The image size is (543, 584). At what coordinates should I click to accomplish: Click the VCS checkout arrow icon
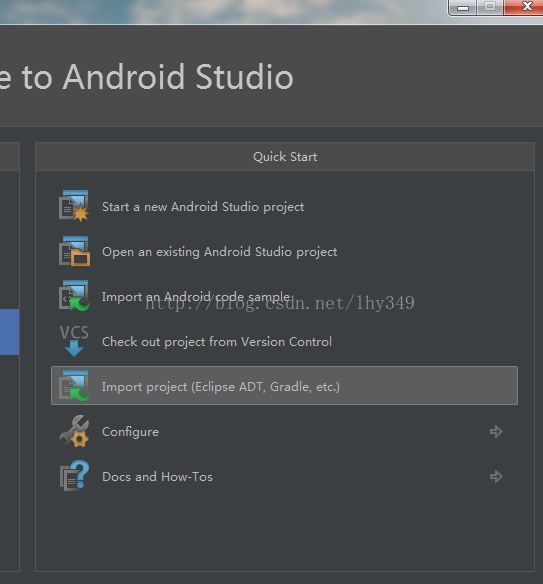coord(74,341)
